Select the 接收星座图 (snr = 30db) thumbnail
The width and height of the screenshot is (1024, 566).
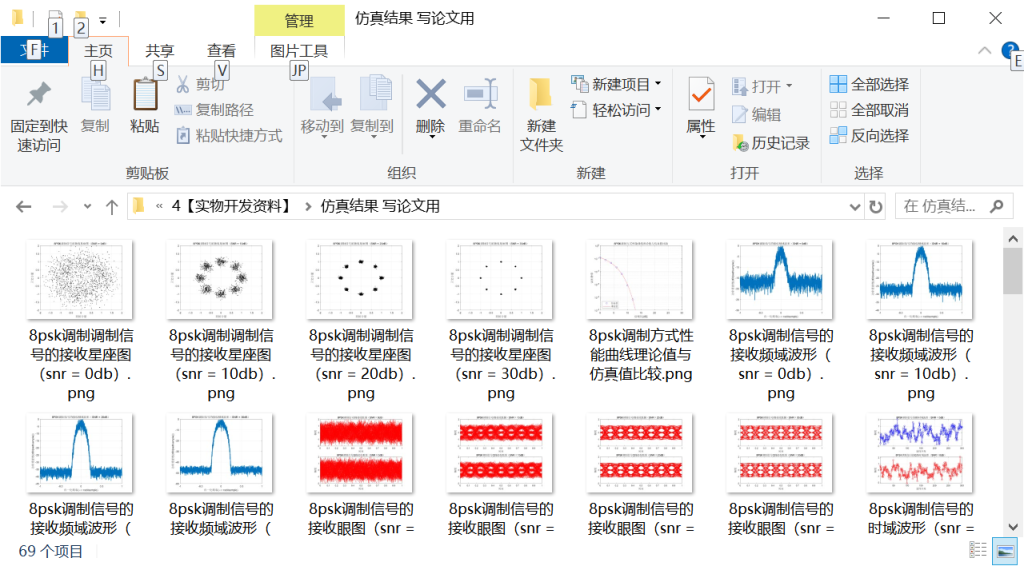[x=500, y=279]
